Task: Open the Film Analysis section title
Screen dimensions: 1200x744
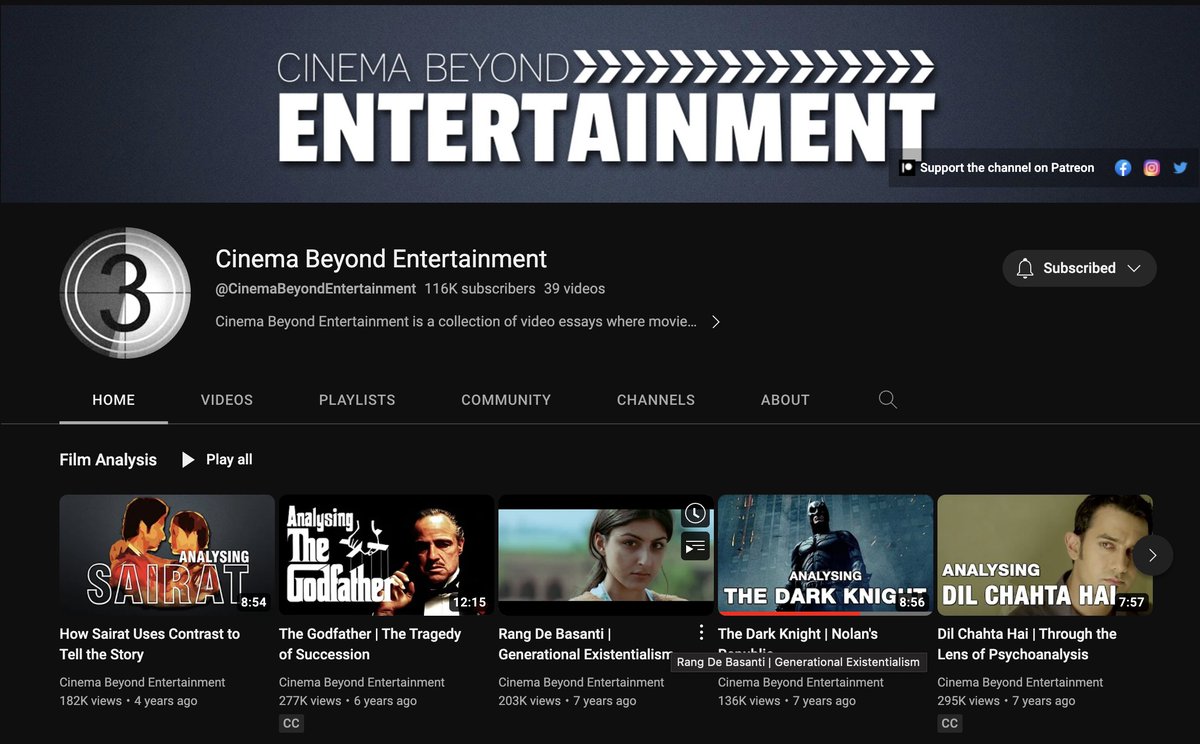Action: [108, 460]
